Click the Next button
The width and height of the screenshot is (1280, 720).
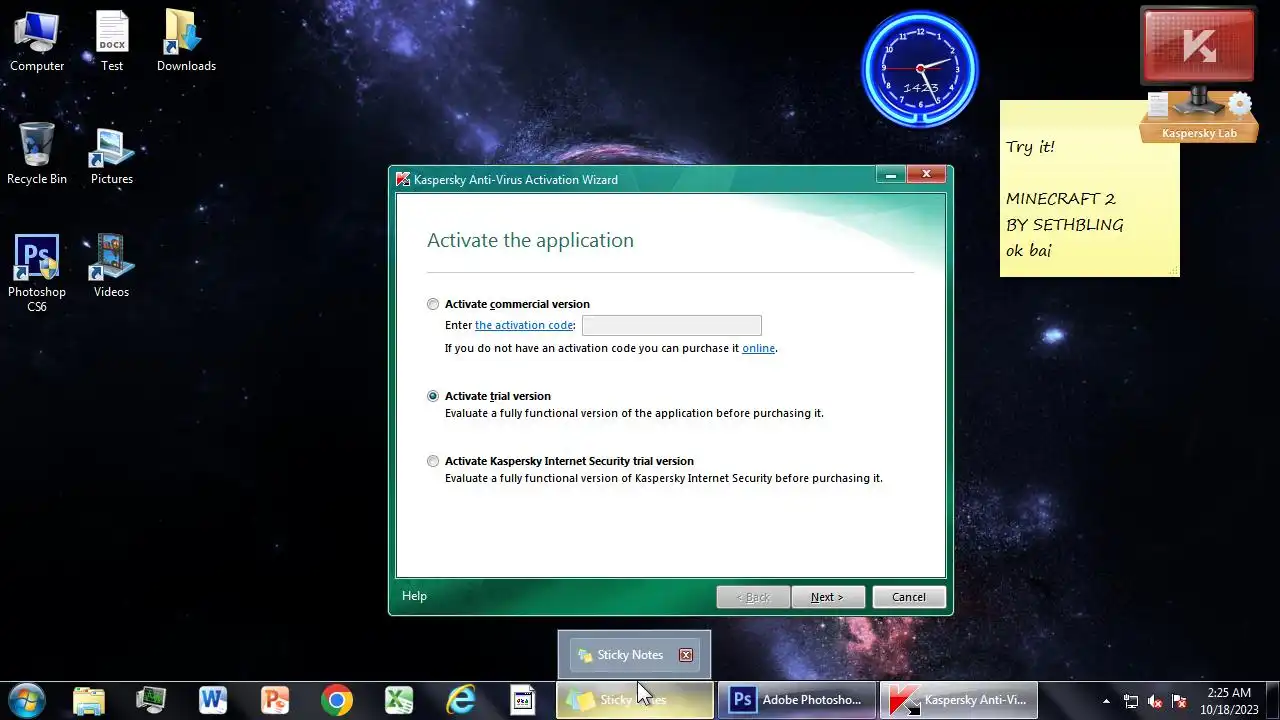827,597
